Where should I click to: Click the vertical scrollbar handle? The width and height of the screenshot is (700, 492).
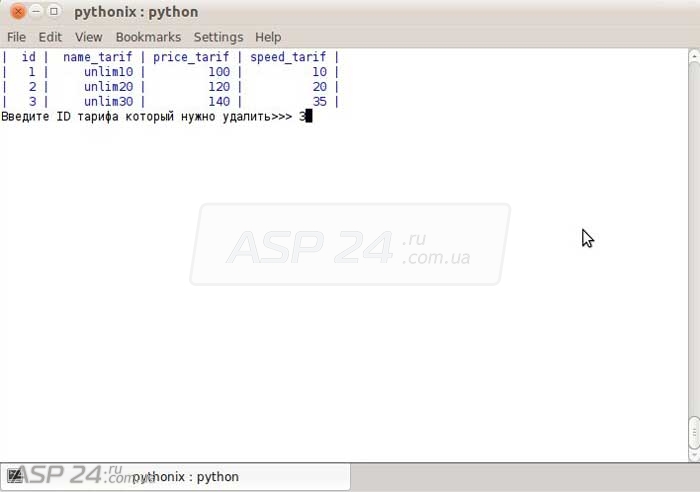[694, 432]
